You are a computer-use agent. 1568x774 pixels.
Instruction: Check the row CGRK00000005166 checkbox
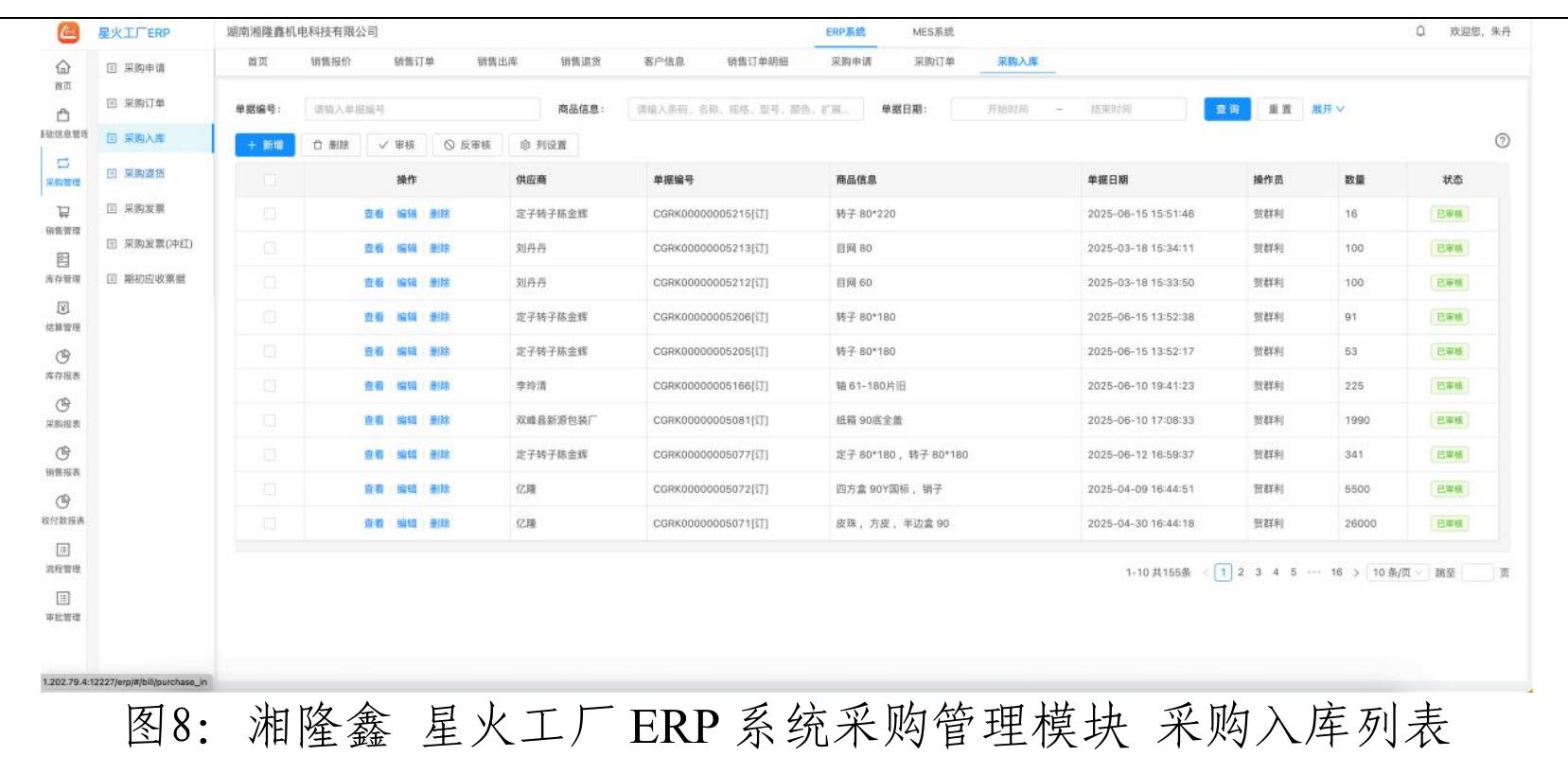[270, 386]
